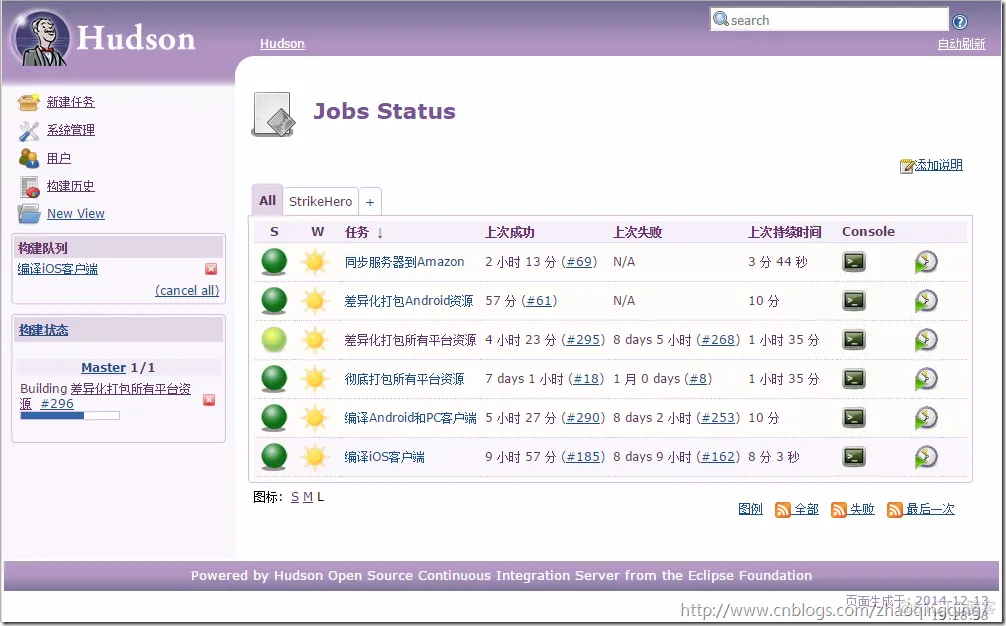Screen dimensions: 1006x626
Task: Open the running build #296 link
Action: click(x=57, y=403)
